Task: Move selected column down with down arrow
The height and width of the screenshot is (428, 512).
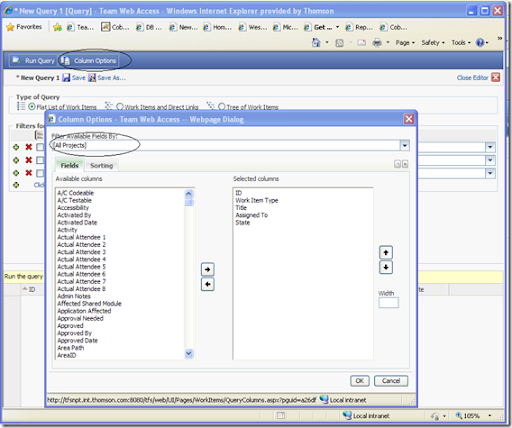Action: click(x=386, y=267)
